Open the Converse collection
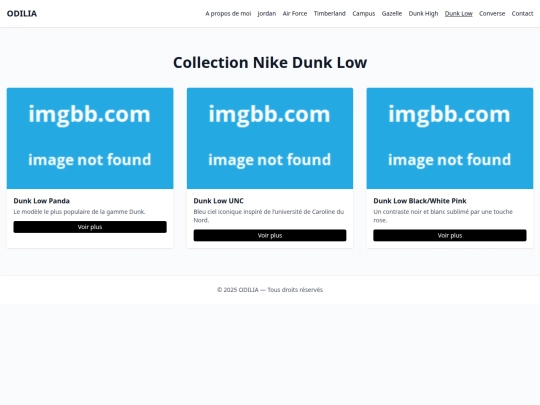 [492, 13]
